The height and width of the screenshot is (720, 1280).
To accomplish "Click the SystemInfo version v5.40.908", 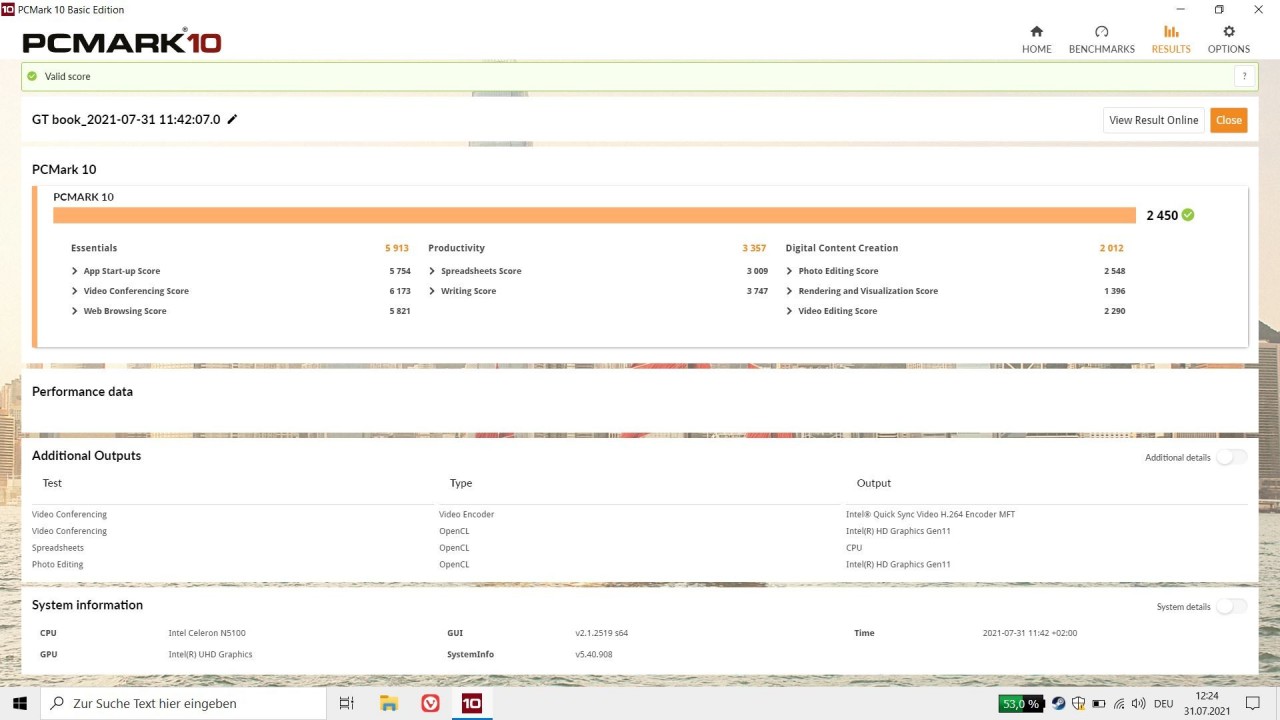I will [x=593, y=654].
